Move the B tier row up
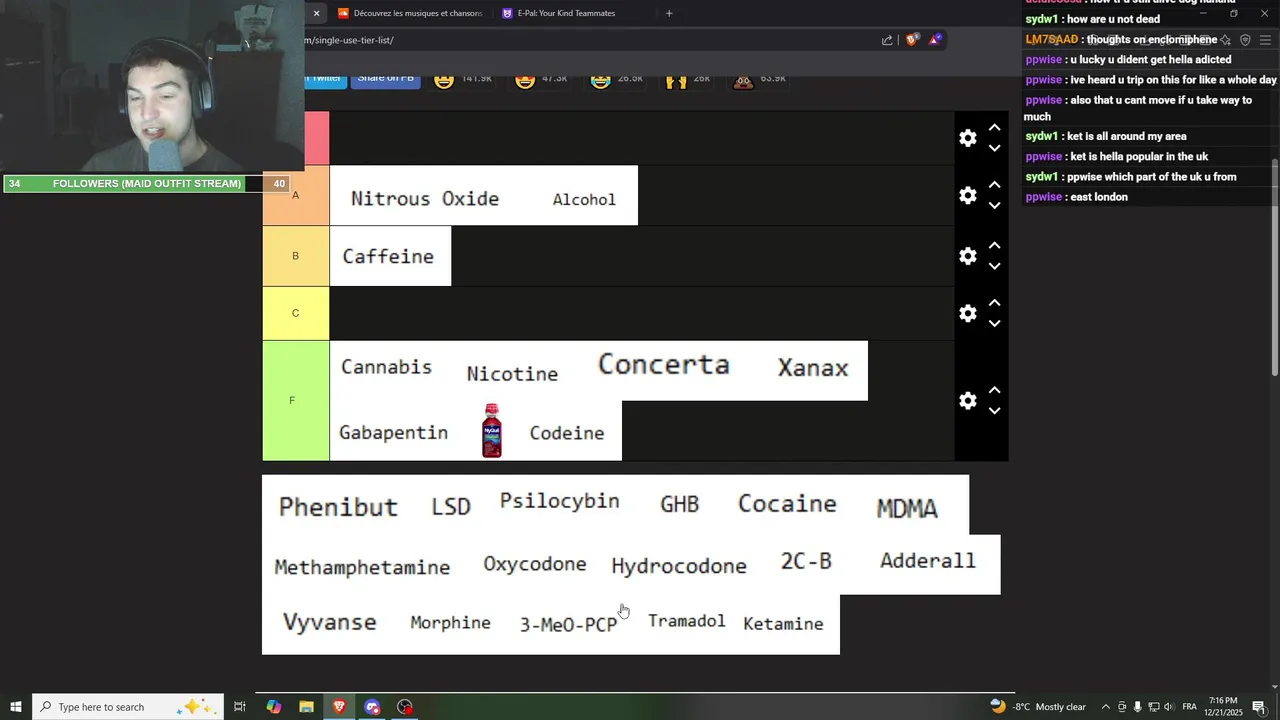 [x=994, y=245]
